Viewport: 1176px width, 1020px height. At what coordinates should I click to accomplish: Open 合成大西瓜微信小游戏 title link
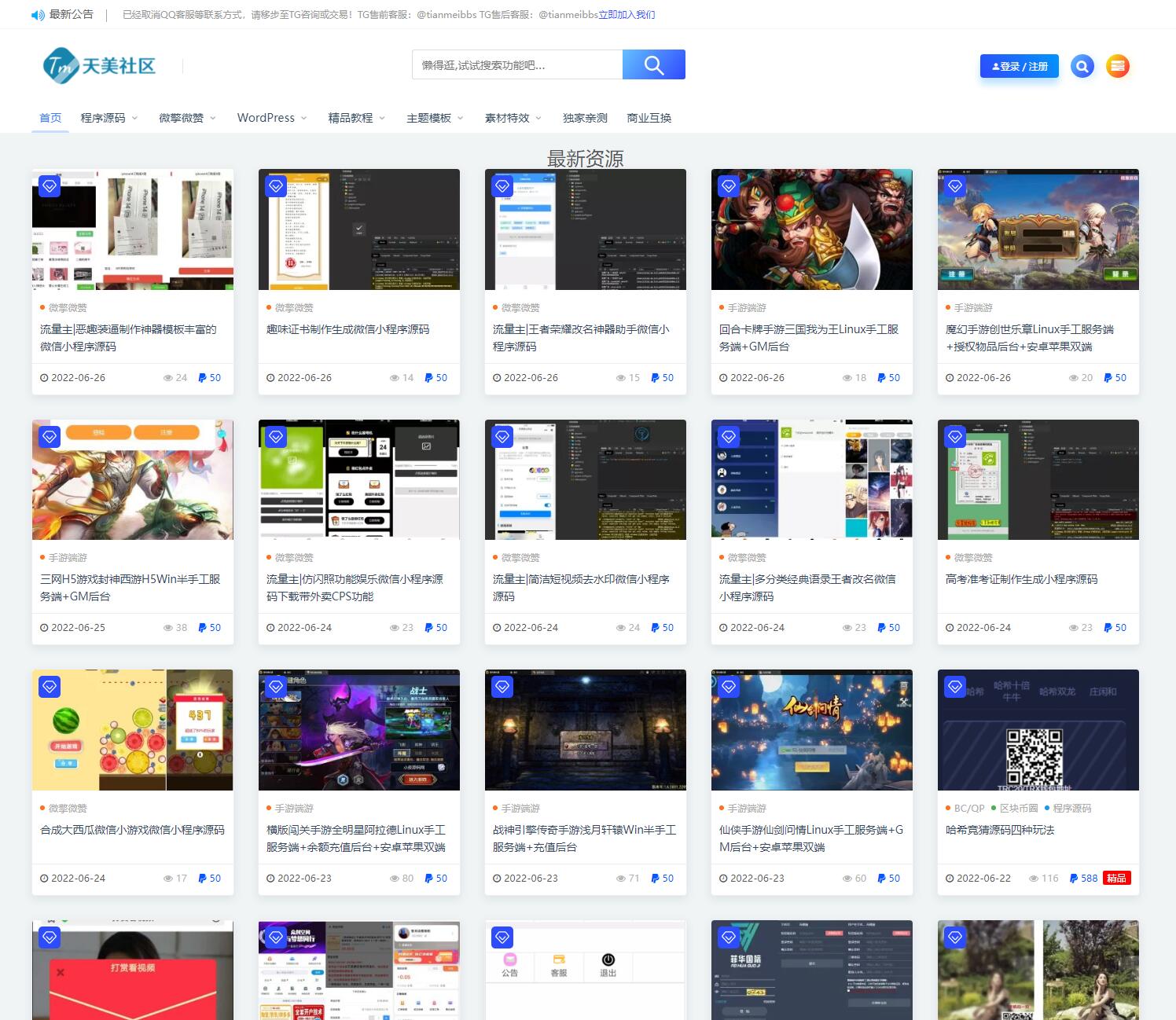(132, 830)
